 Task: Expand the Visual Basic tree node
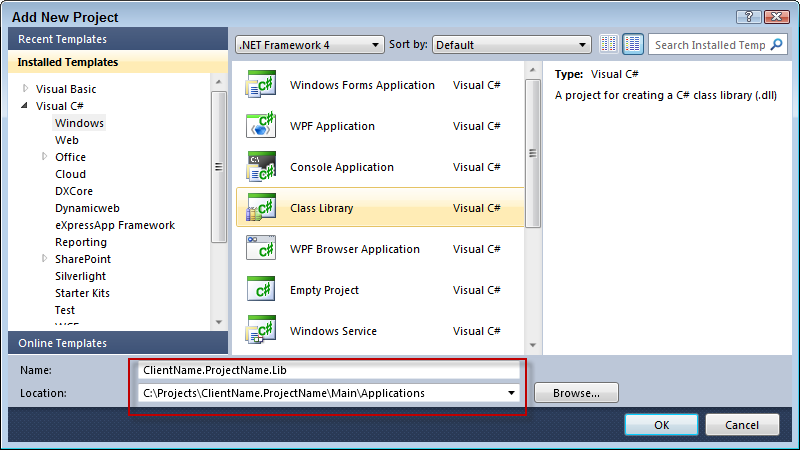pos(26,89)
